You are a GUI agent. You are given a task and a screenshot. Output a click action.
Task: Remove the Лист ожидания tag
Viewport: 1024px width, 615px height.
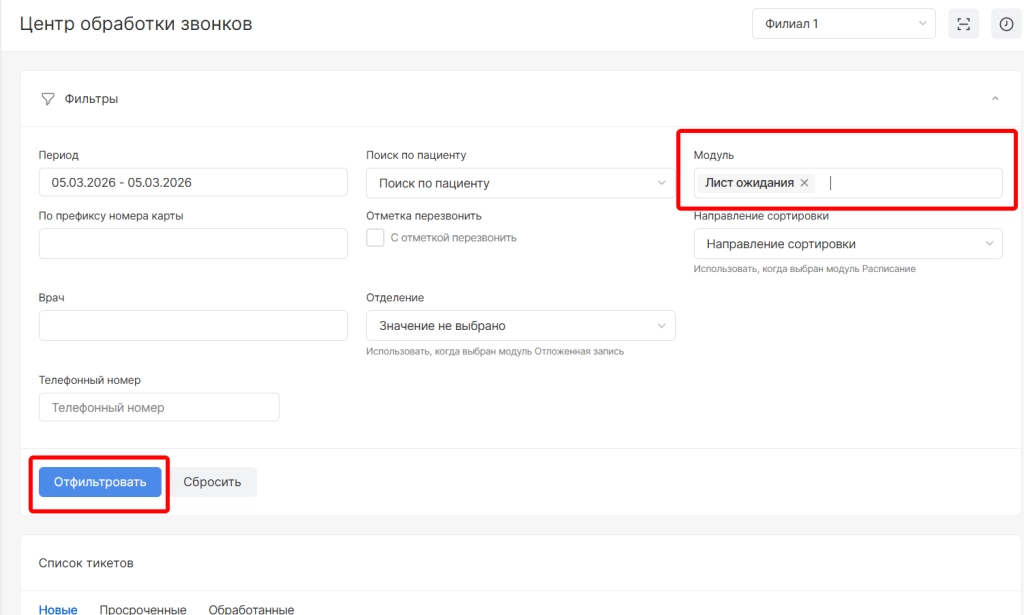pyautogui.click(x=804, y=183)
